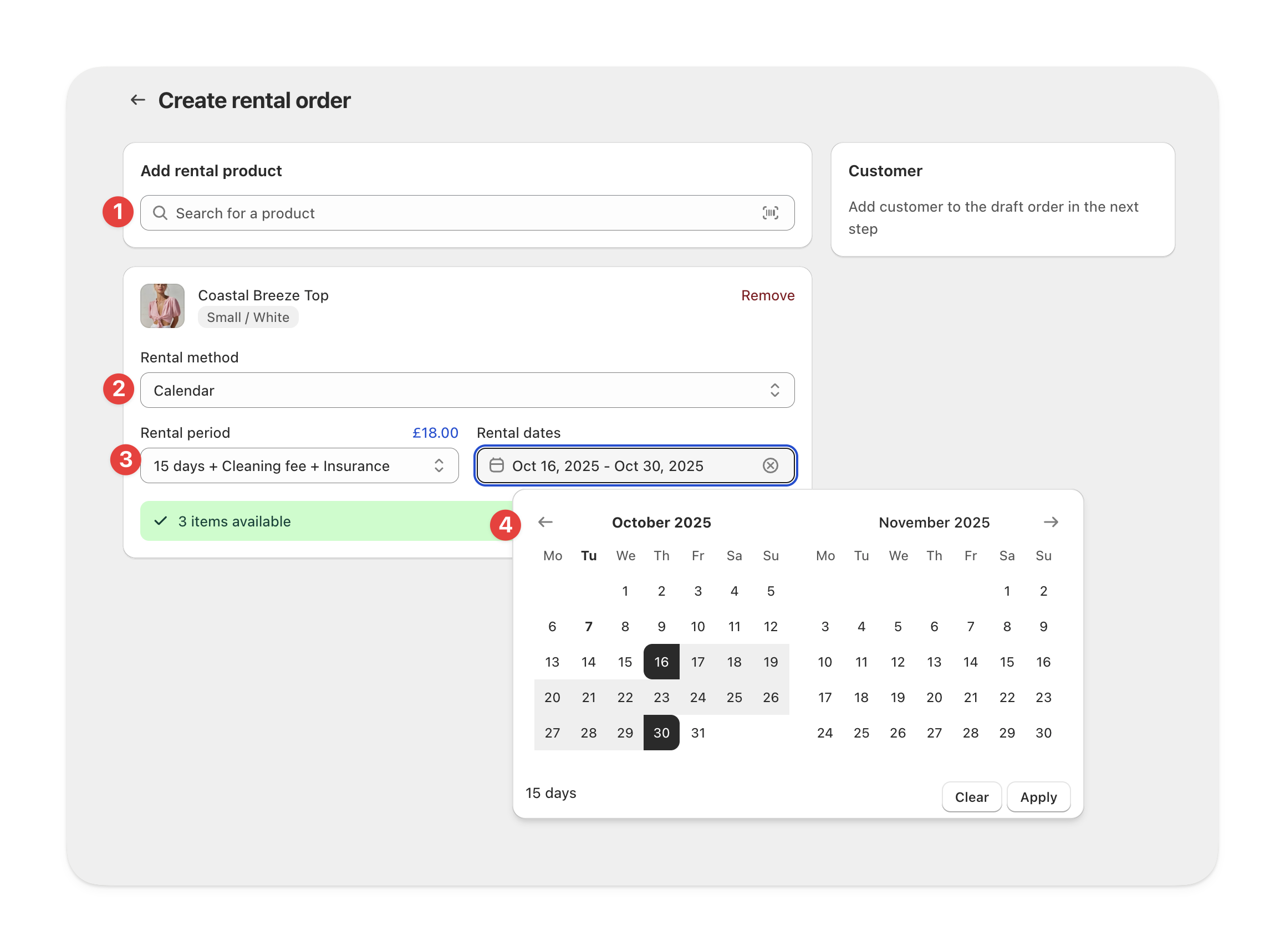
Task: Click the back arrow beside Create rental order
Action: [x=137, y=100]
